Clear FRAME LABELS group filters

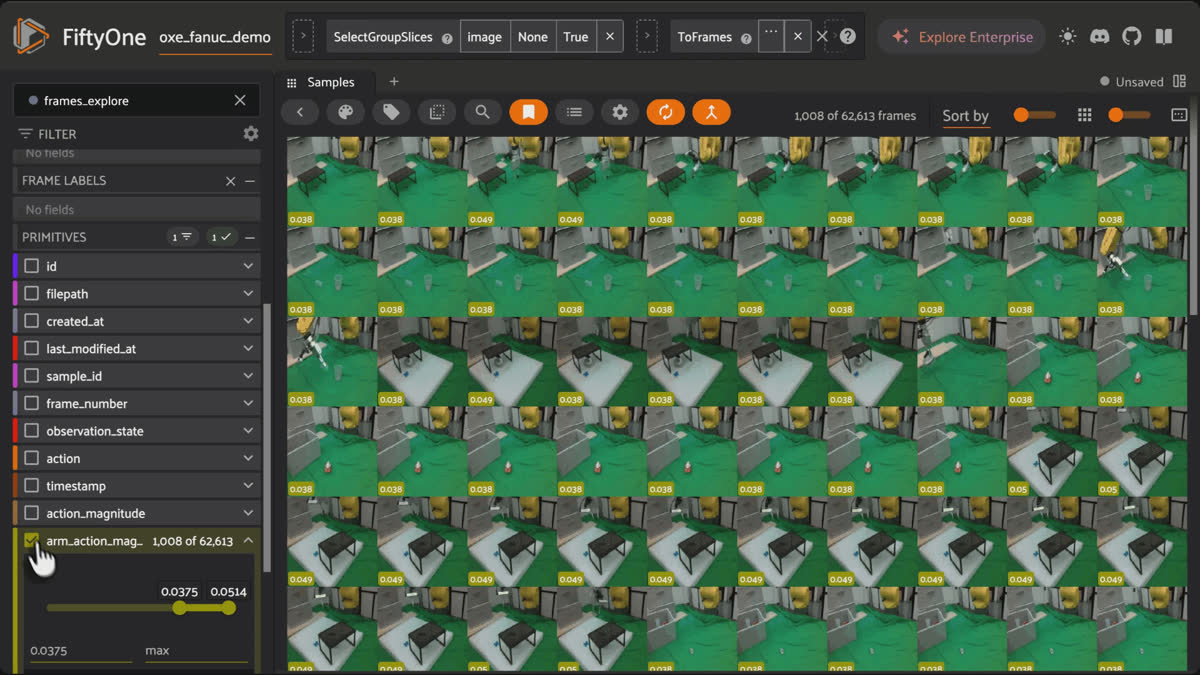(x=230, y=181)
